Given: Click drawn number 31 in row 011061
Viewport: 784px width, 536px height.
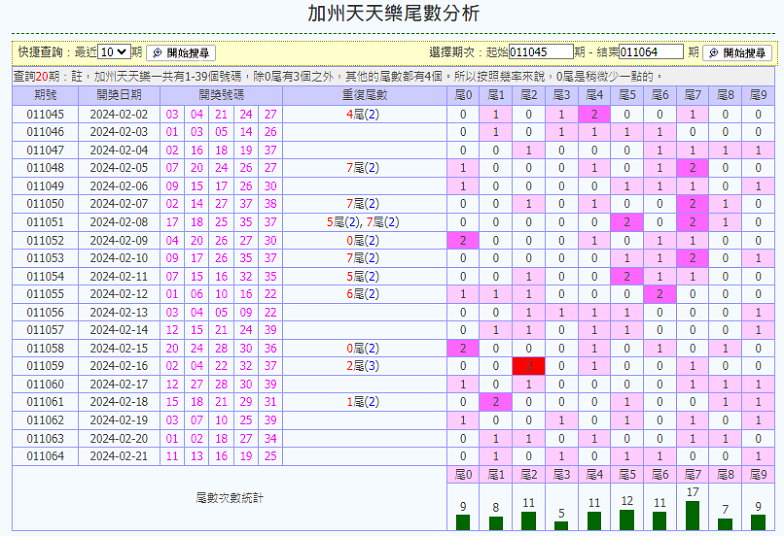Looking at the screenshot, I should pyautogui.click(x=270, y=402).
